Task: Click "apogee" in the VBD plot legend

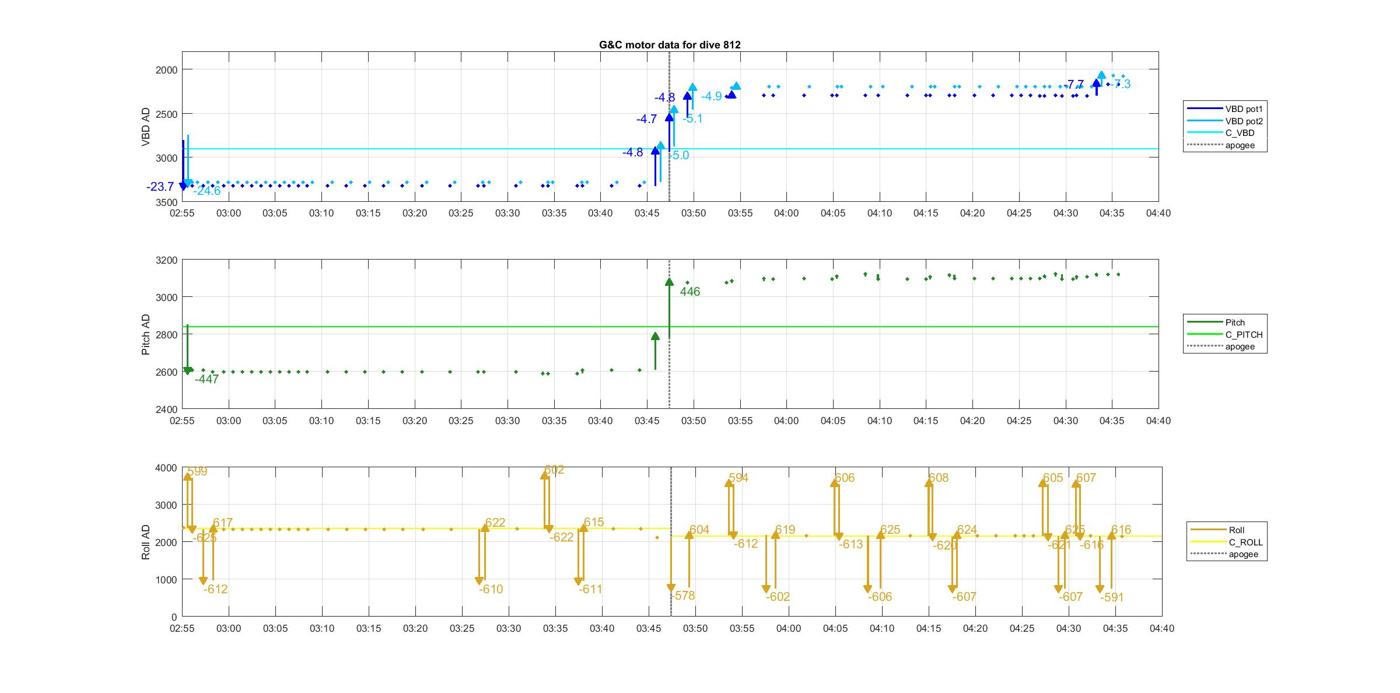Action: point(1240,145)
